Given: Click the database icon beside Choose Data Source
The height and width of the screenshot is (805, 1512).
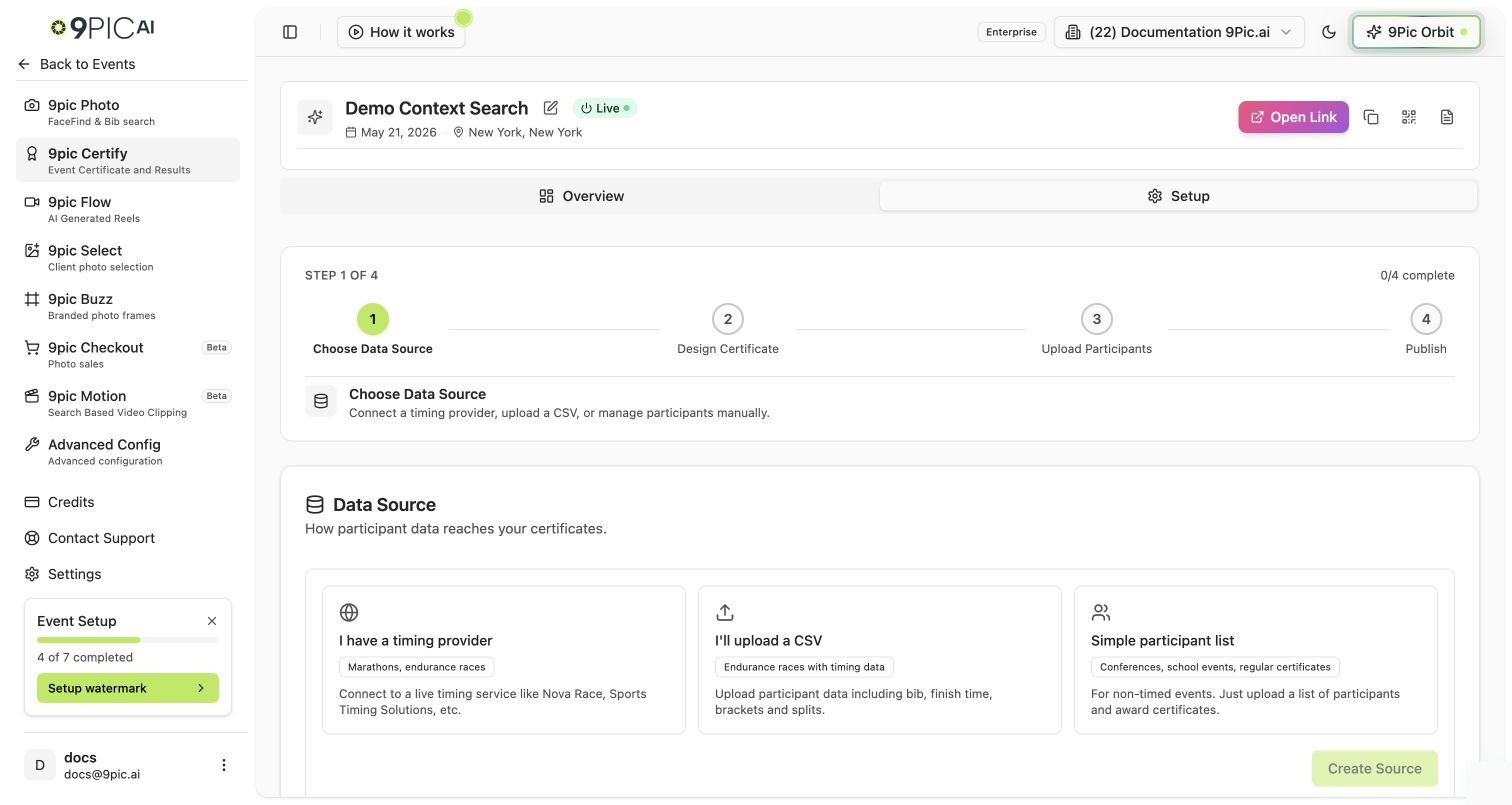Looking at the screenshot, I should point(321,401).
